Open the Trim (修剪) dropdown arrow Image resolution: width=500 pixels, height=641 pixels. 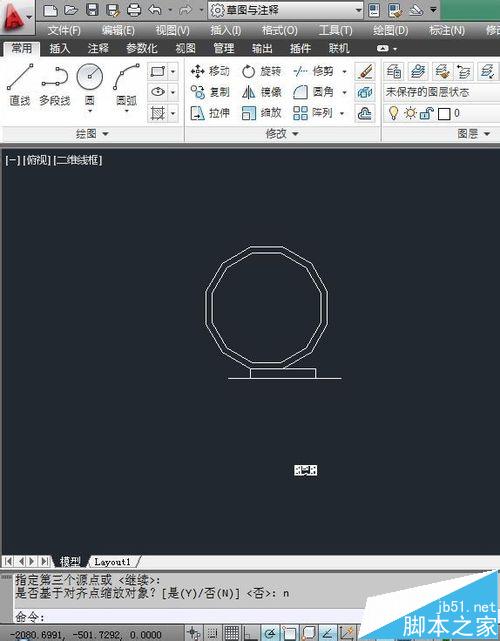[344, 72]
